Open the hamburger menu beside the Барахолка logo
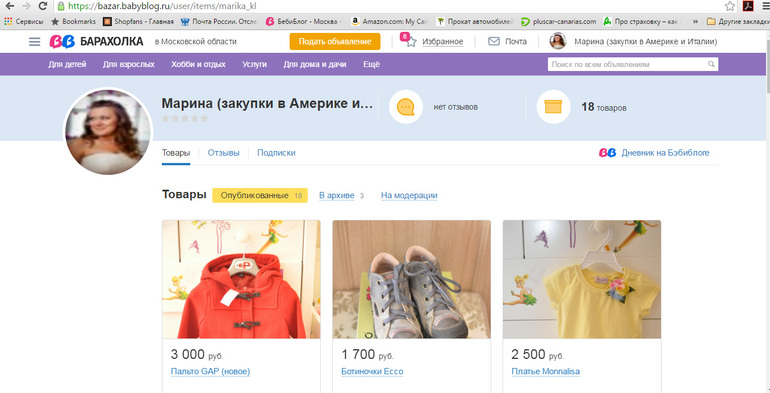The height and width of the screenshot is (393, 770). (x=34, y=42)
